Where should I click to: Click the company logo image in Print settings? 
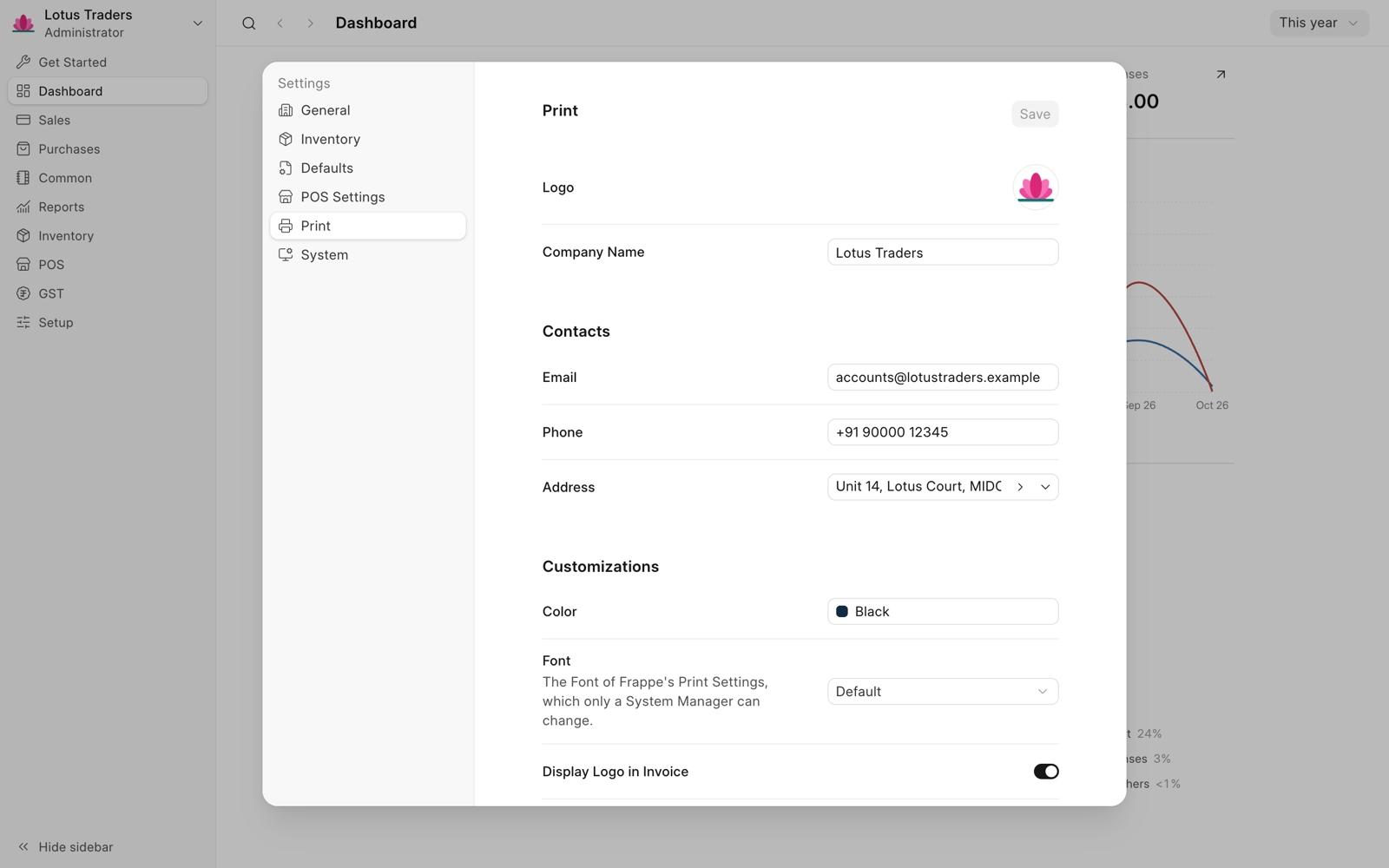click(x=1036, y=187)
